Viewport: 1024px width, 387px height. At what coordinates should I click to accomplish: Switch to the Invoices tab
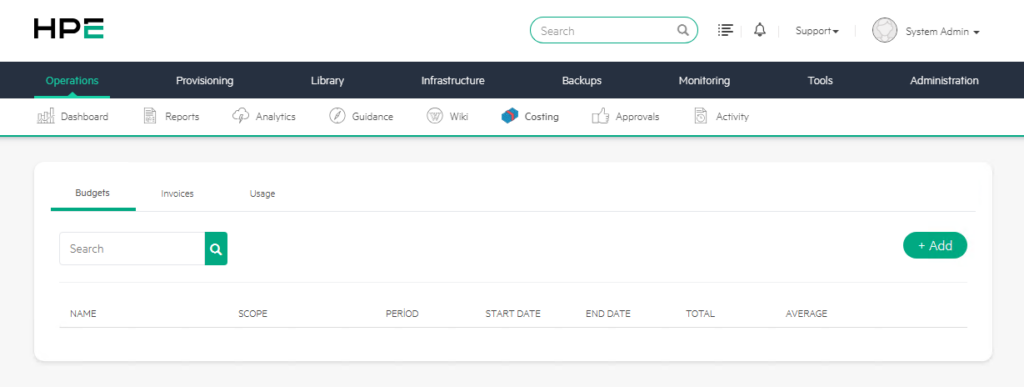178,194
